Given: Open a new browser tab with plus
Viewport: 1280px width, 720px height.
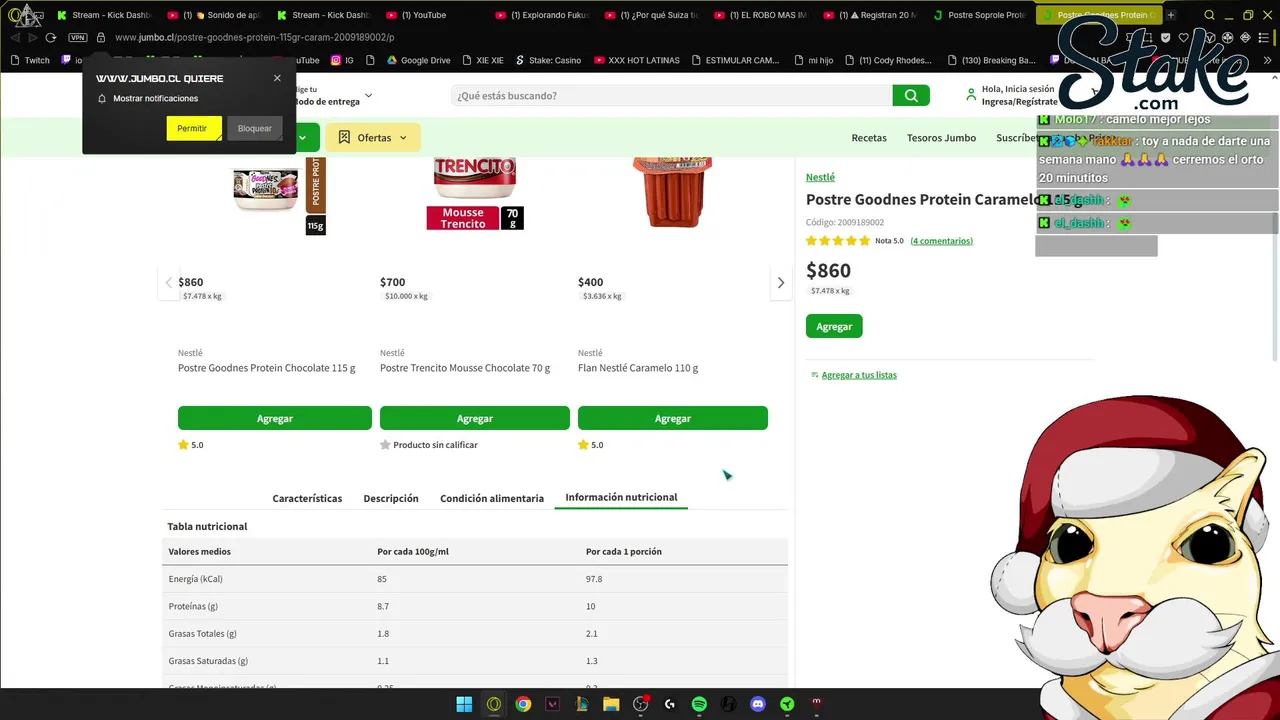Looking at the screenshot, I should [1171, 15].
